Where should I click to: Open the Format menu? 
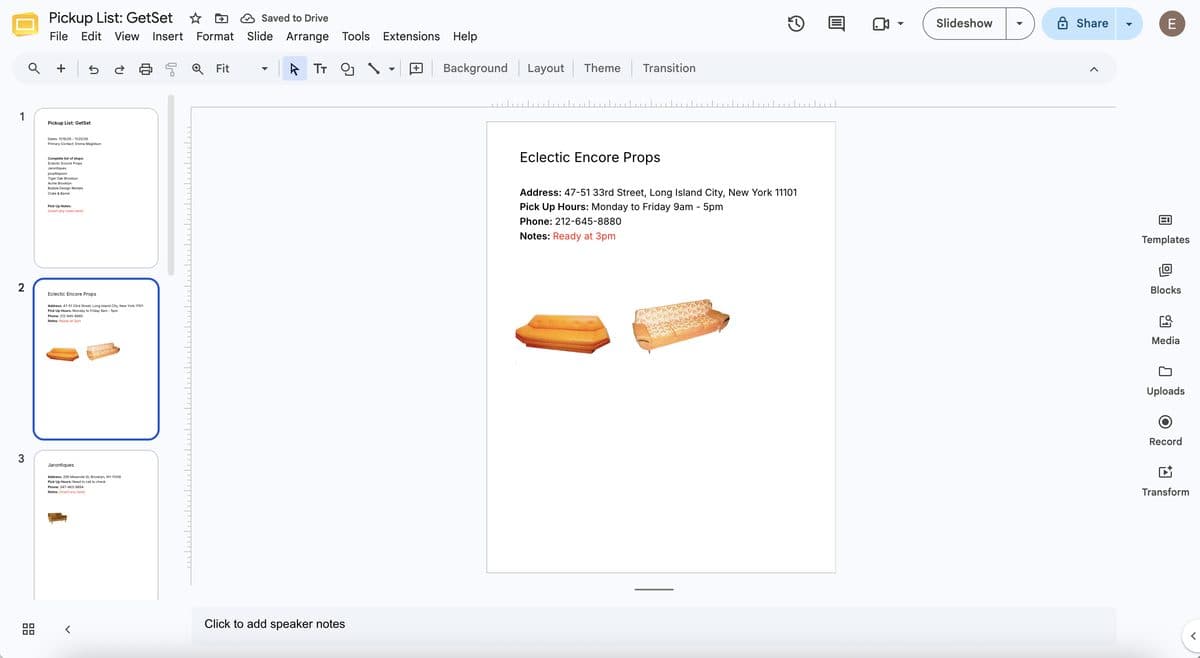[215, 36]
